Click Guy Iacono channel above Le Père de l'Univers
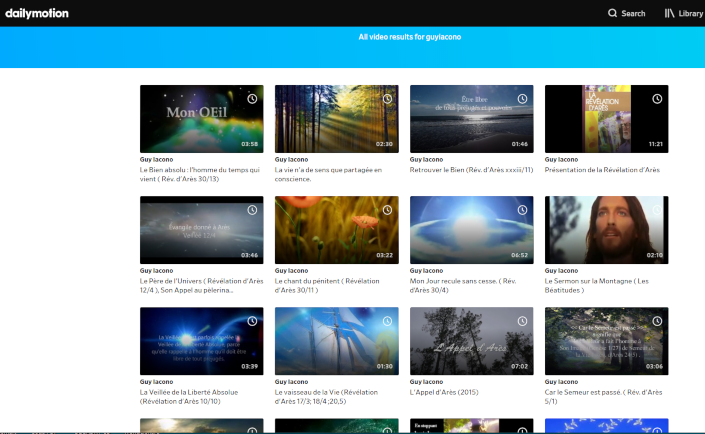The height and width of the screenshot is (434, 705). 156,270
